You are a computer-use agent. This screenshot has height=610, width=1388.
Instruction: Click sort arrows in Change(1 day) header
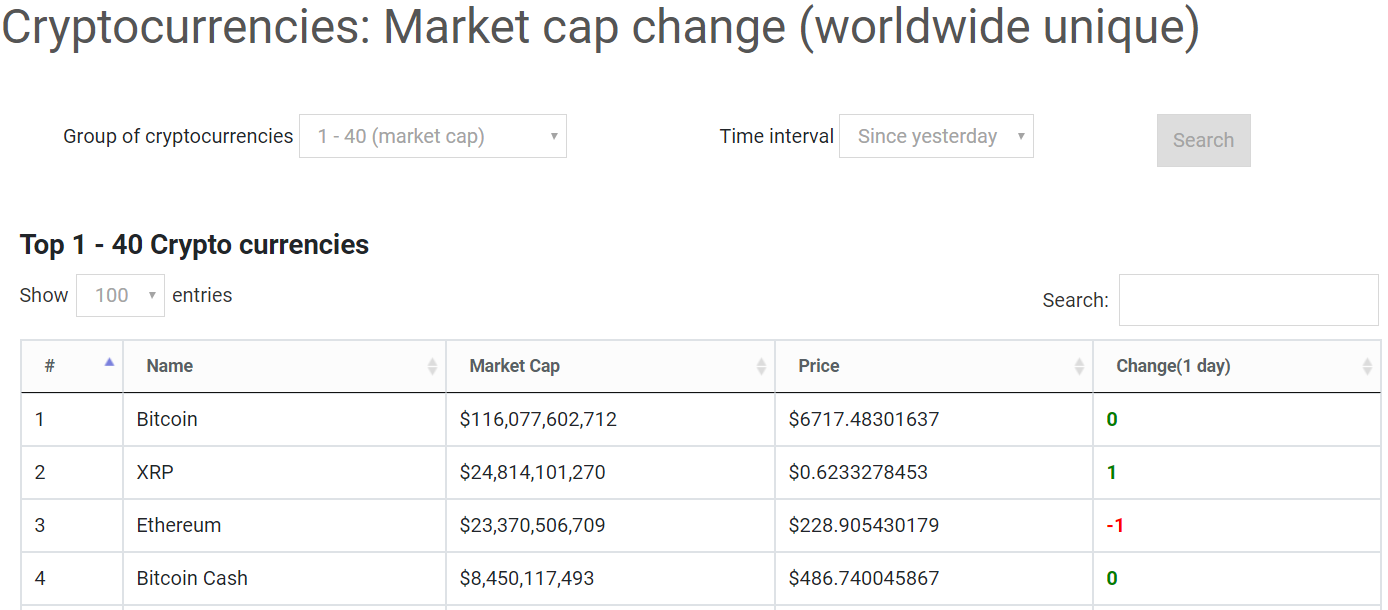pos(1367,367)
